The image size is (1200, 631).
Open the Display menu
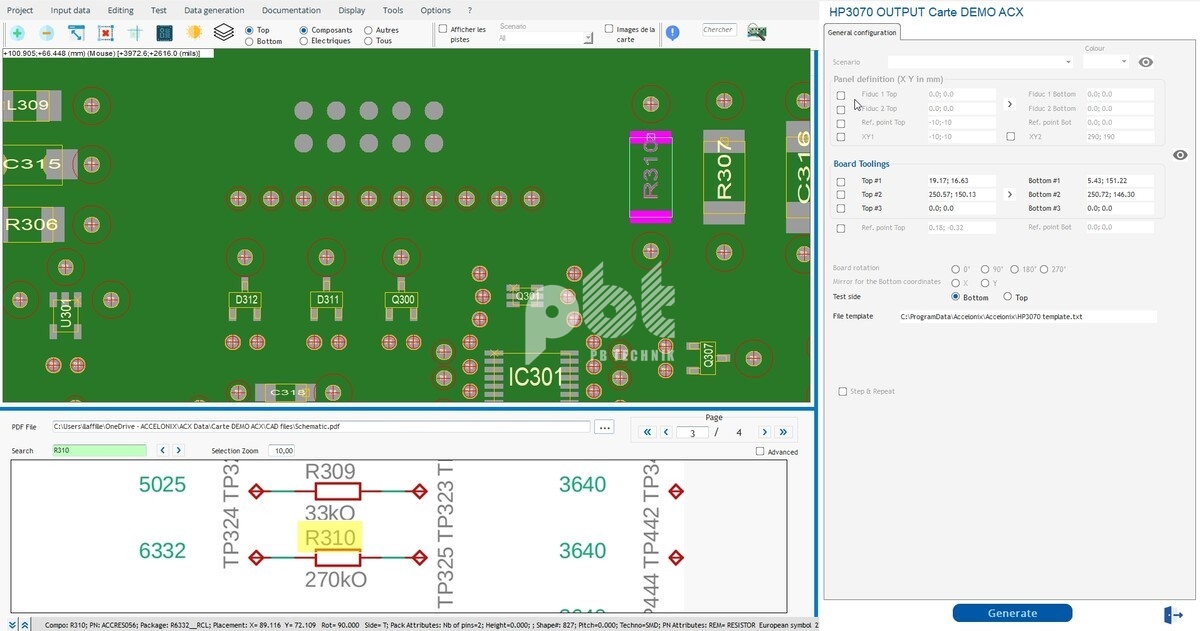[352, 10]
